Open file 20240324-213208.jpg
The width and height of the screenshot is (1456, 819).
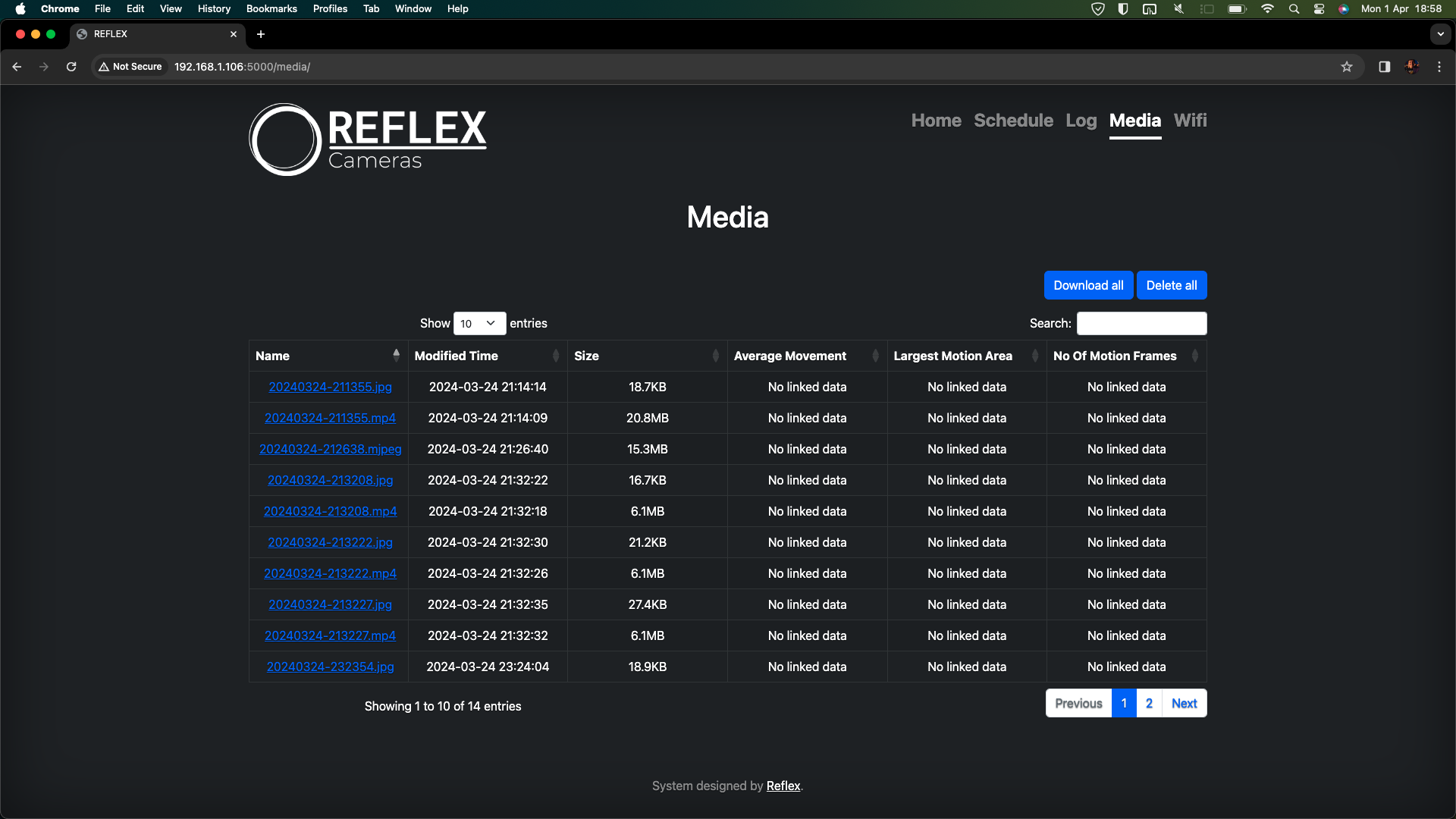(x=330, y=480)
